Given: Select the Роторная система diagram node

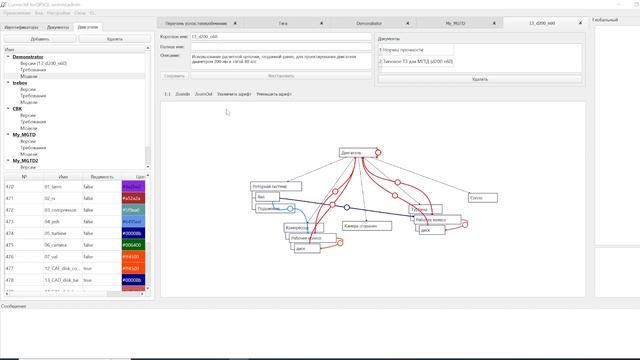Looking at the screenshot, I should 276,186.
